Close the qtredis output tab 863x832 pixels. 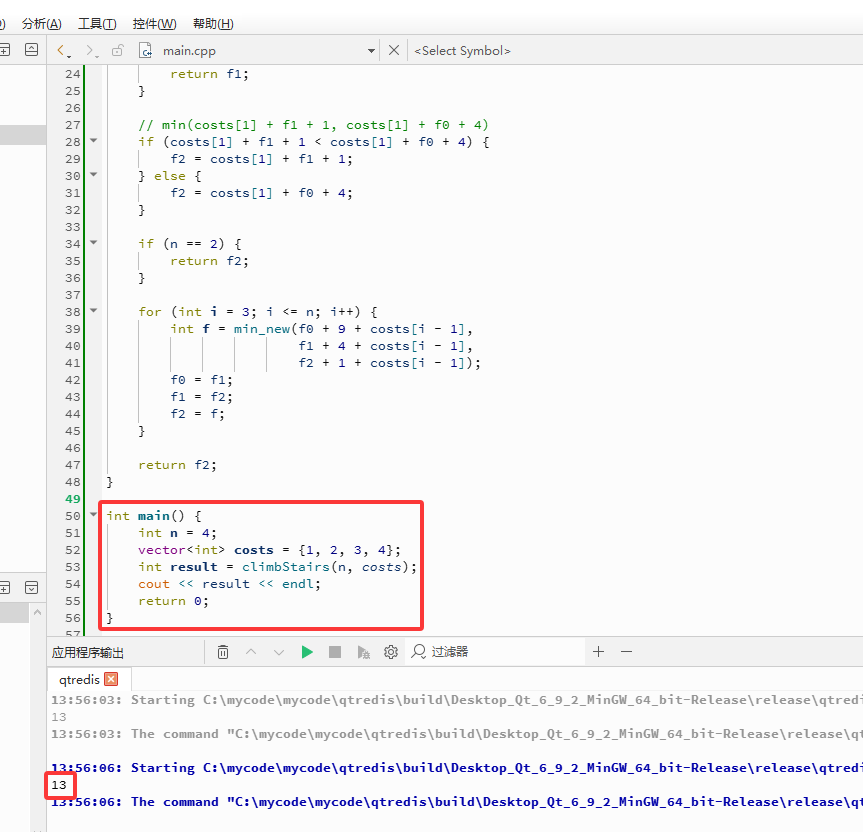[x=111, y=679]
